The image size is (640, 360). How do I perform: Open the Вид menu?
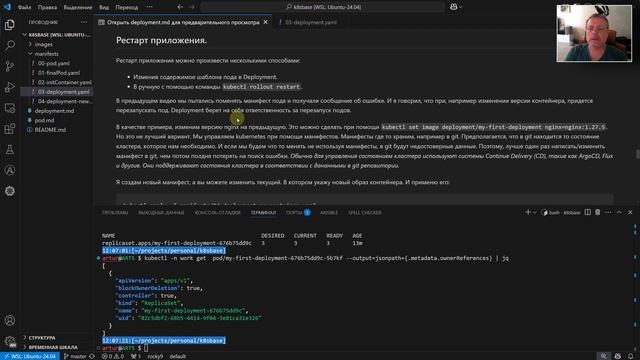pyautogui.click(x=104, y=7)
